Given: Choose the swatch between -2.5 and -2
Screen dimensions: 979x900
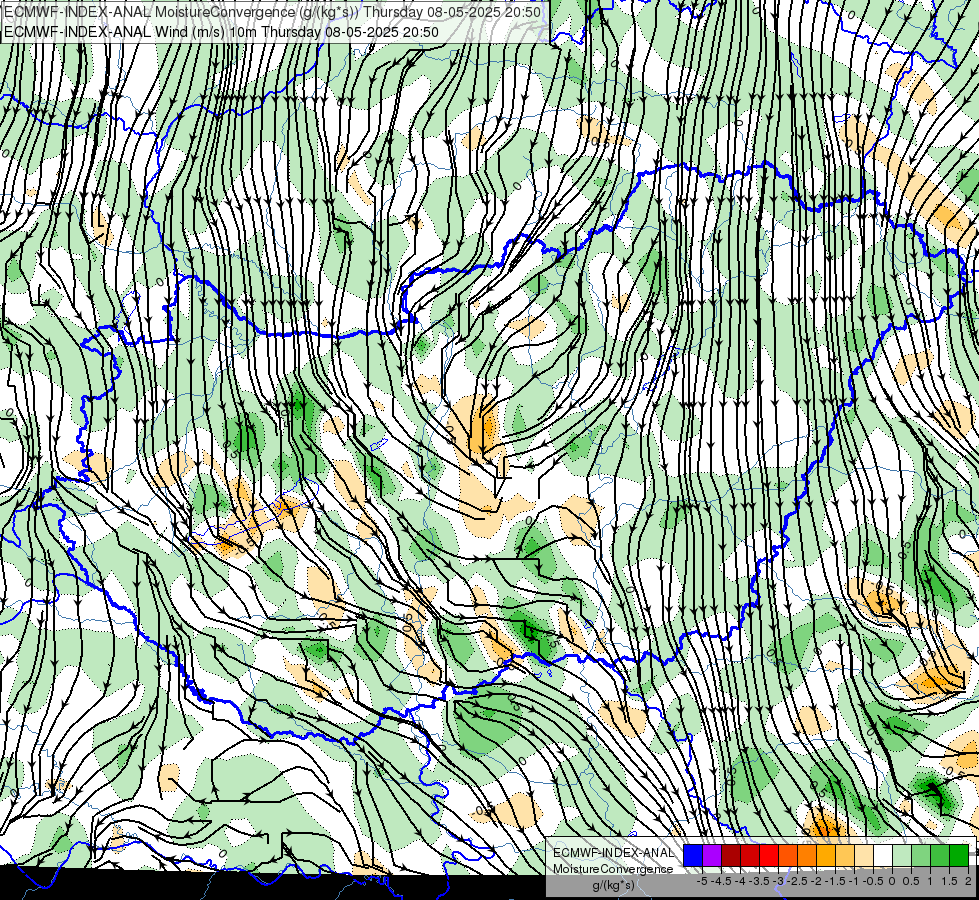Looking at the screenshot, I should coord(807,856).
